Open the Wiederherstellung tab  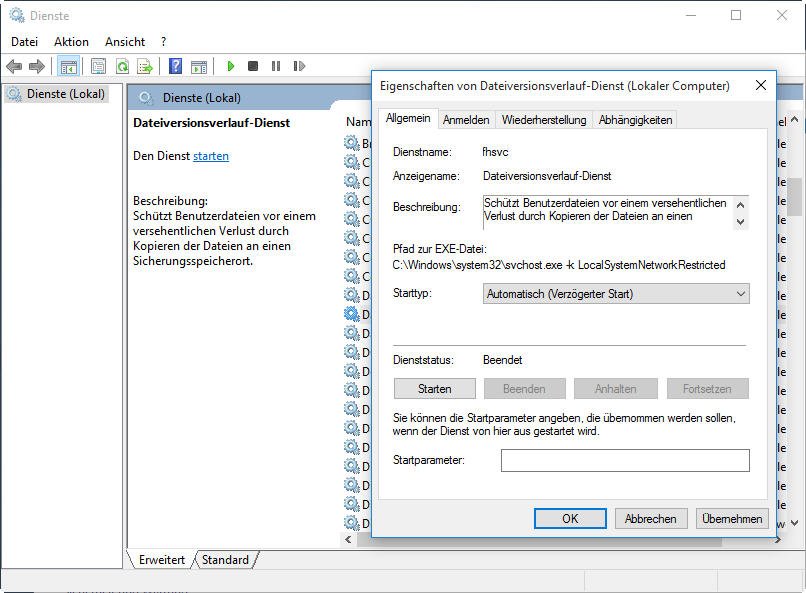click(543, 120)
